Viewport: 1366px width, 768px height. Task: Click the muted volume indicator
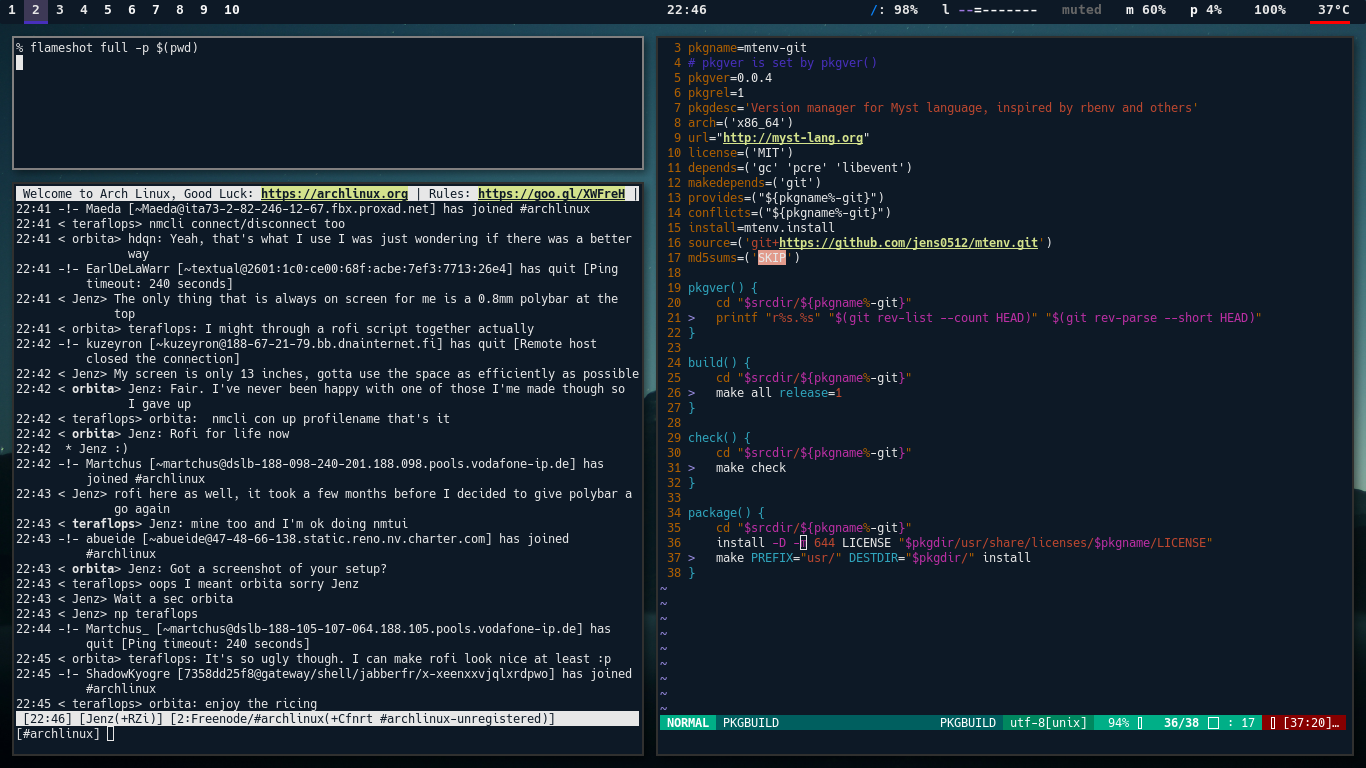(x=1081, y=10)
